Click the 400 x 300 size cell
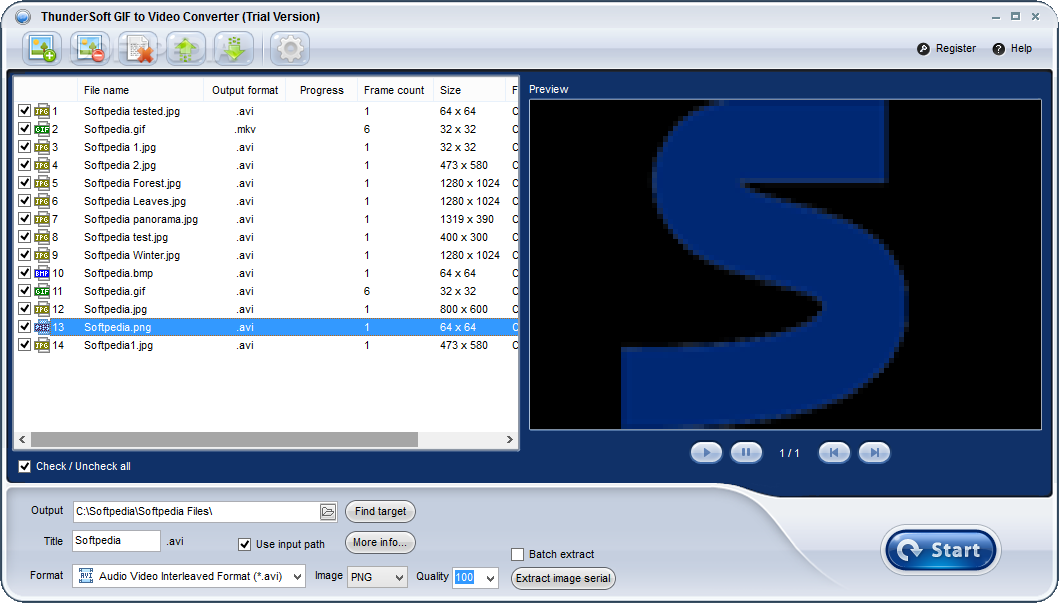The height and width of the screenshot is (603, 1059). point(463,237)
